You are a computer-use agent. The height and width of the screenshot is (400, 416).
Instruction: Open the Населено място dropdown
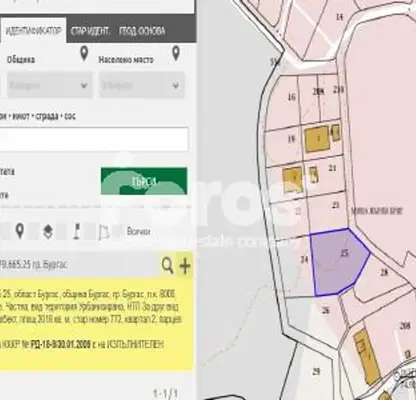(x=142, y=86)
